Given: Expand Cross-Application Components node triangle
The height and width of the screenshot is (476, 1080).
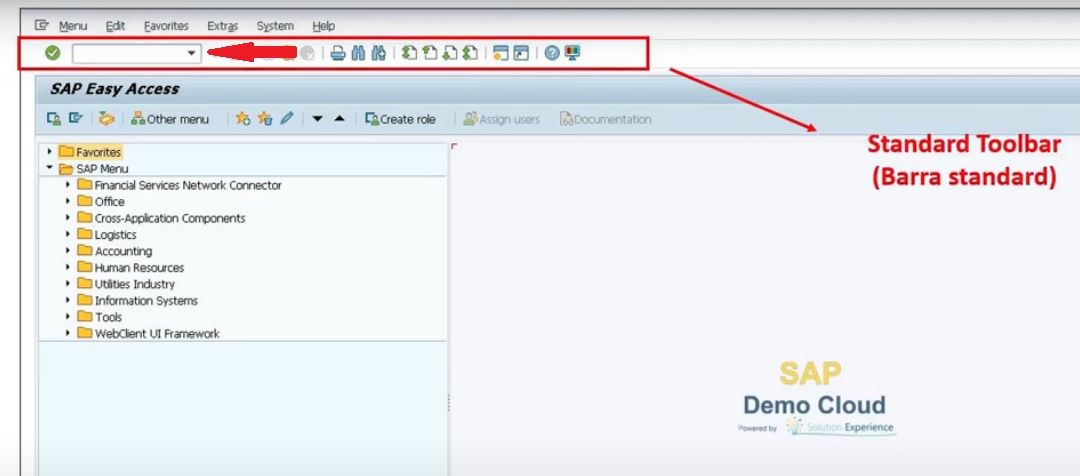Looking at the screenshot, I should point(68,218).
